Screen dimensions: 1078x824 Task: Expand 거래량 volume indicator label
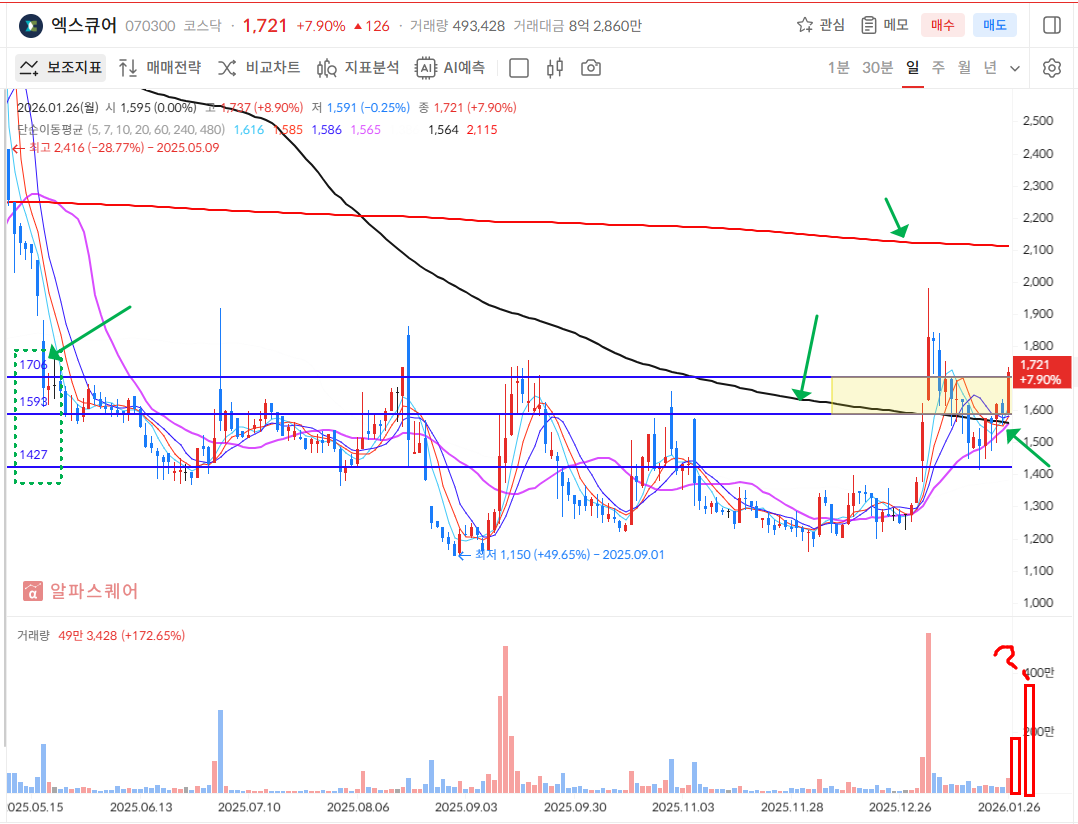coord(31,636)
